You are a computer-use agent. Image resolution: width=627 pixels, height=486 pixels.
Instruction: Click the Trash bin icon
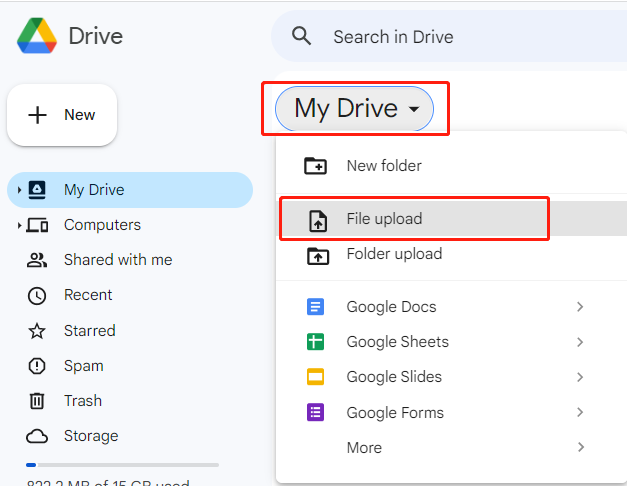[37, 401]
